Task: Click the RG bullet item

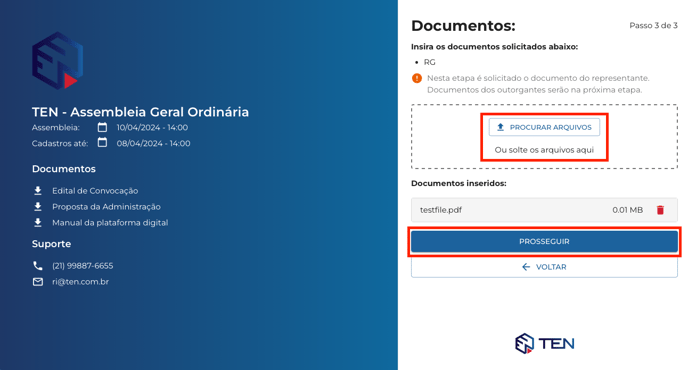Action: tap(430, 62)
